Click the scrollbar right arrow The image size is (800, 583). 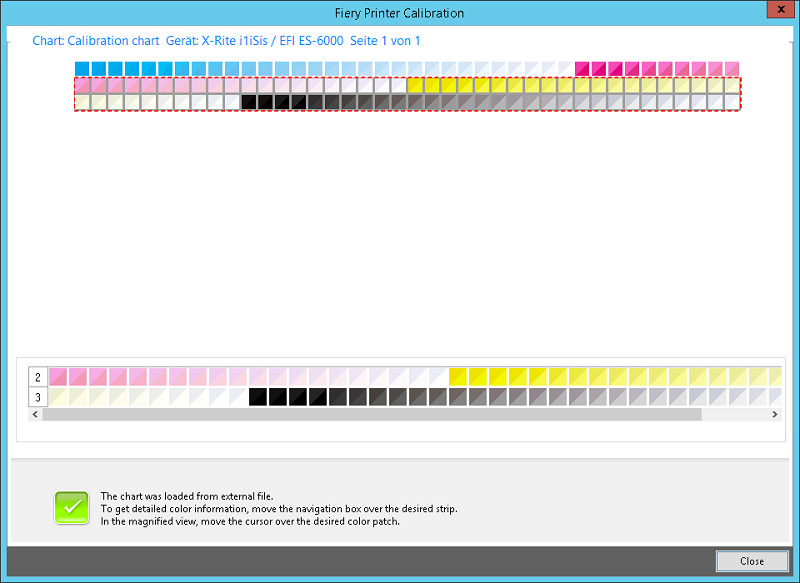(774, 414)
